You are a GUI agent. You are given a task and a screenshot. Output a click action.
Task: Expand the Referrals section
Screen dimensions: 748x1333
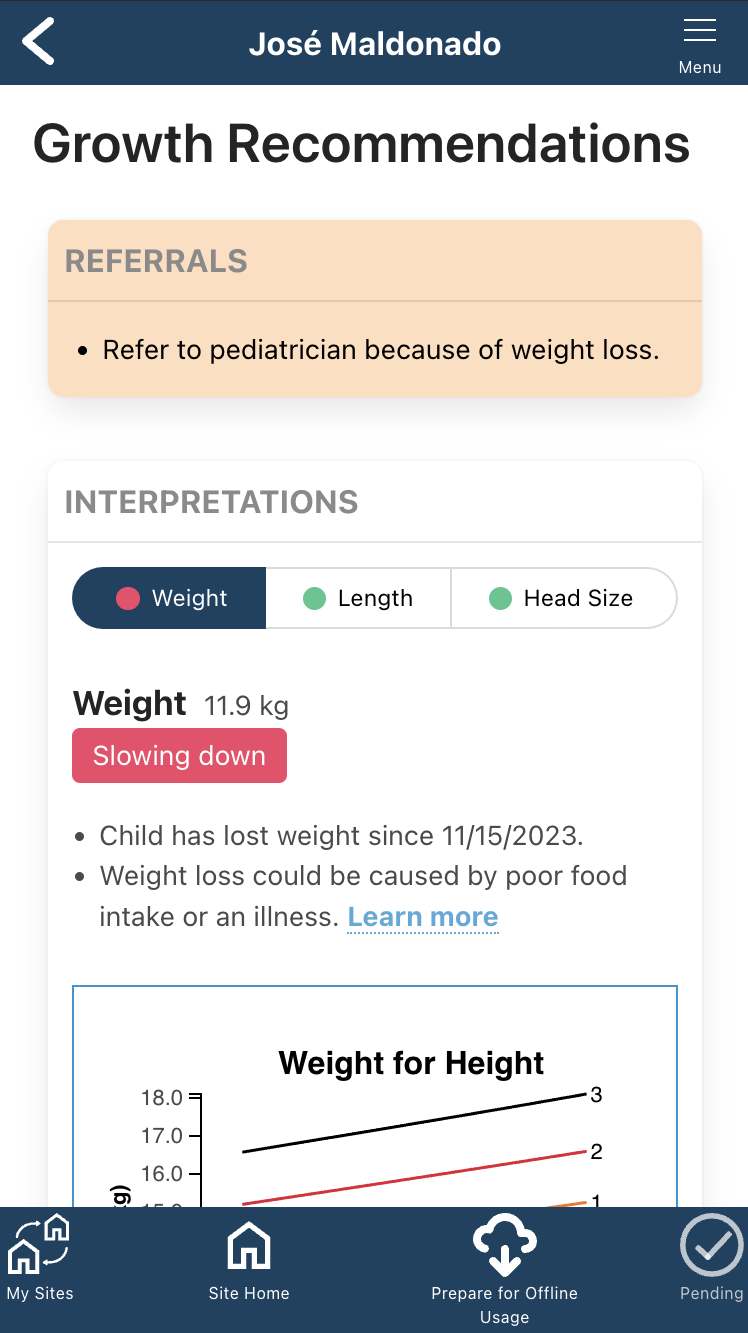(155, 260)
